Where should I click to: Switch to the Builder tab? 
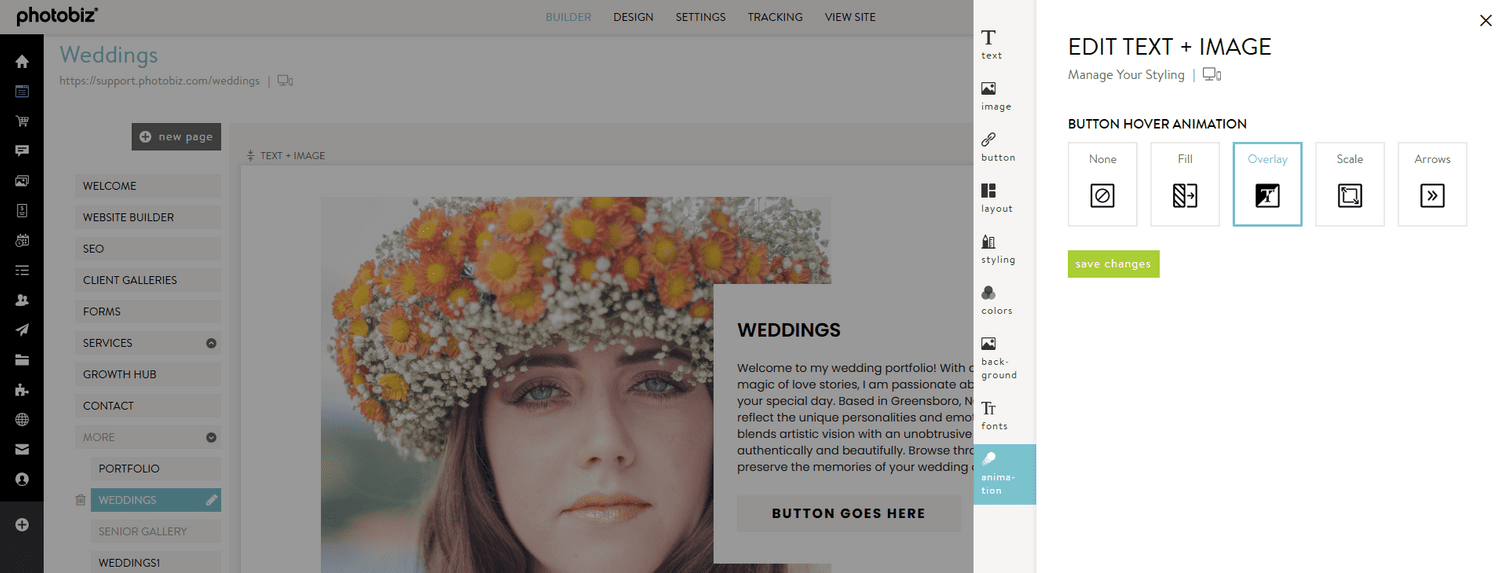(568, 17)
